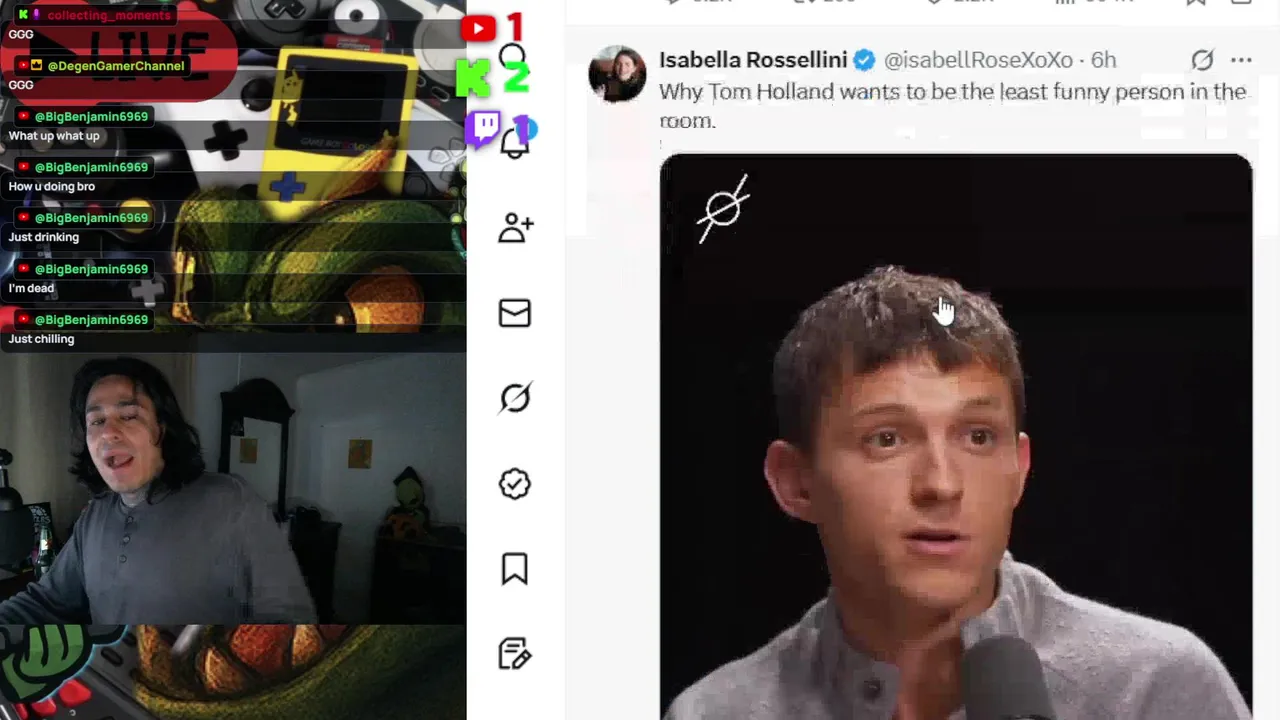1280x720 pixels.
Task: Click the Grok icon on the video
Action: tap(724, 208)
